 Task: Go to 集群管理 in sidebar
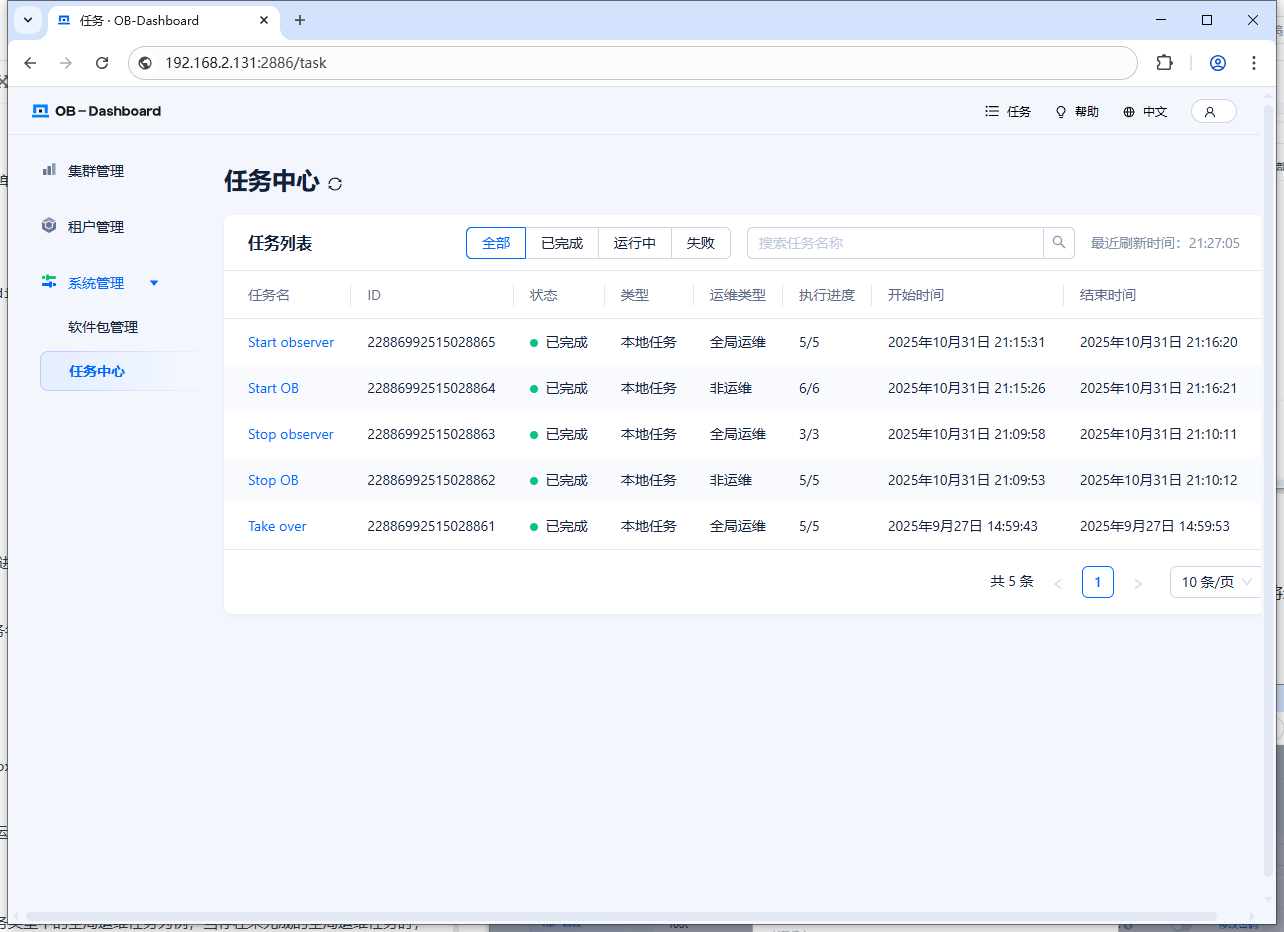[x=95, y=171]
